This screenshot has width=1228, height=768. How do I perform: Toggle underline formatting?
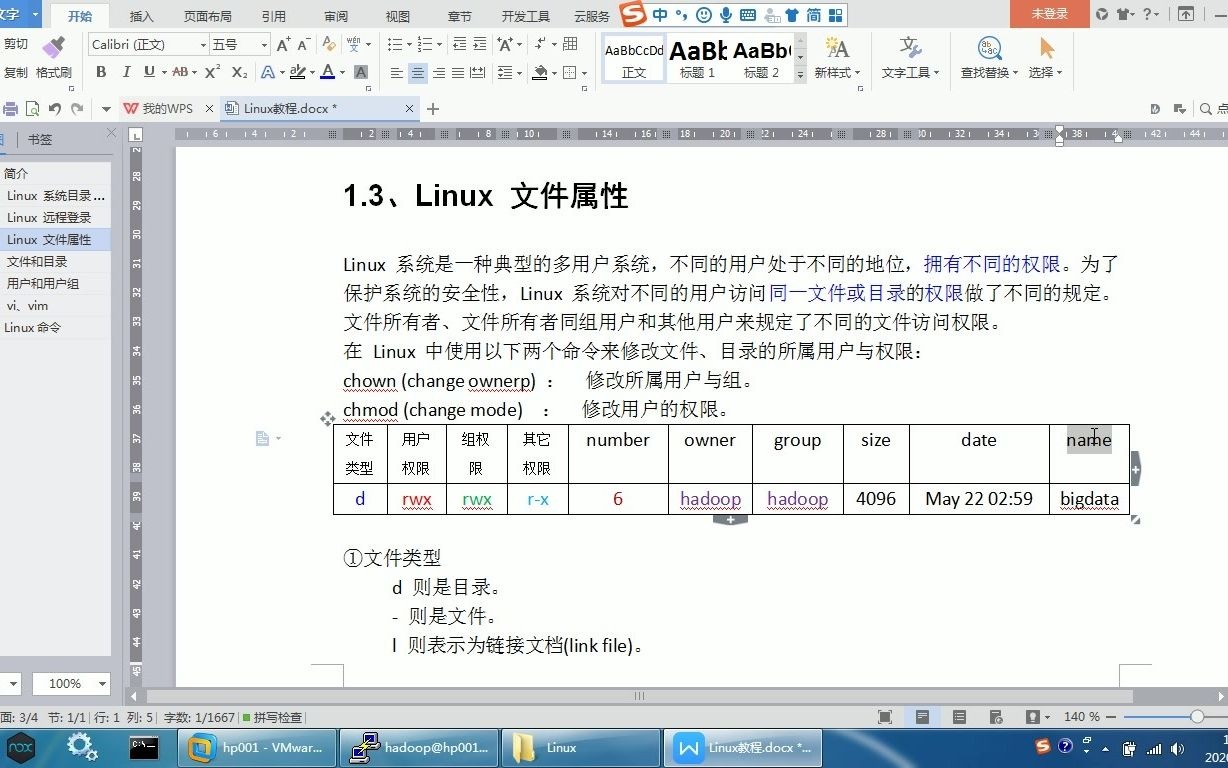pos(150,72)
